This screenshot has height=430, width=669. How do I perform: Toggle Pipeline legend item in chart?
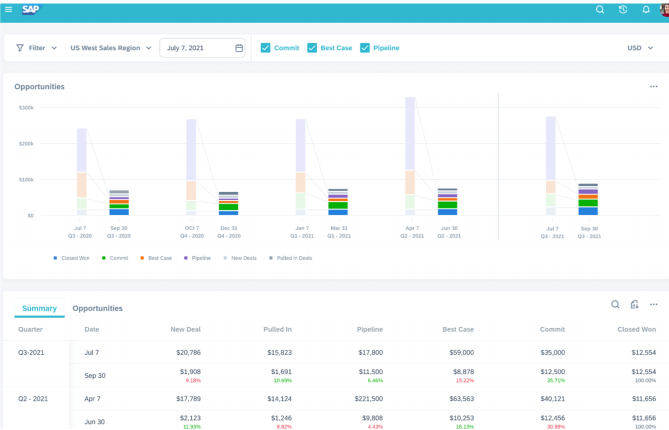point(198,258)
